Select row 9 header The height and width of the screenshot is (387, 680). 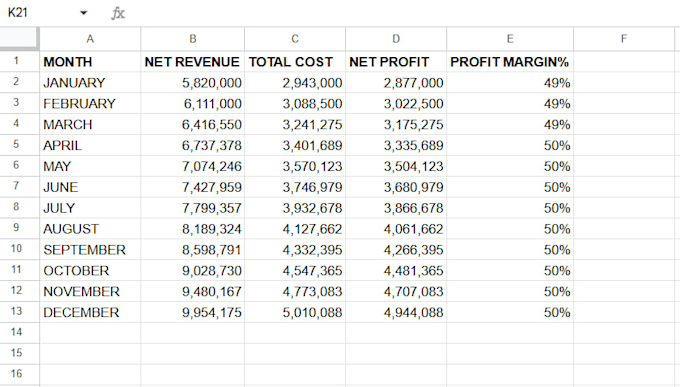(x=20, y=228)
